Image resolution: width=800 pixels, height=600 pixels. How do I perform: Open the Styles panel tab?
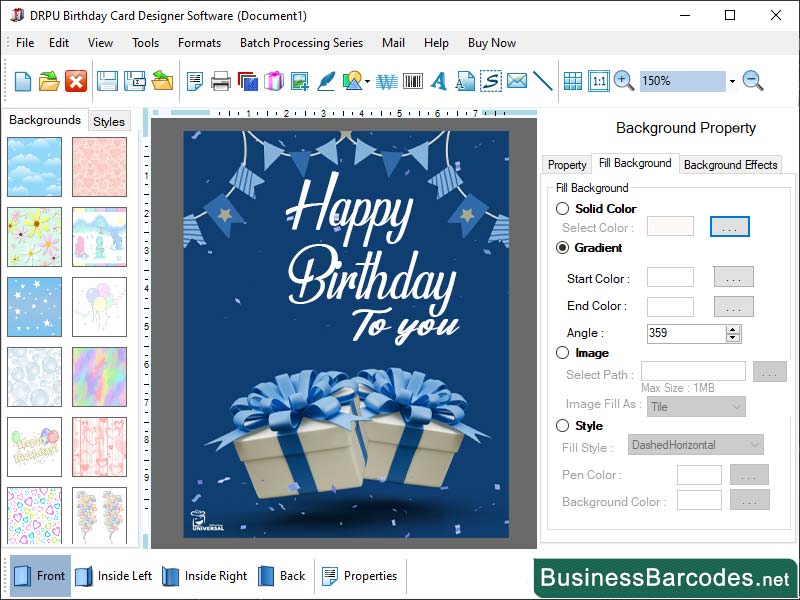coord(109,121)
